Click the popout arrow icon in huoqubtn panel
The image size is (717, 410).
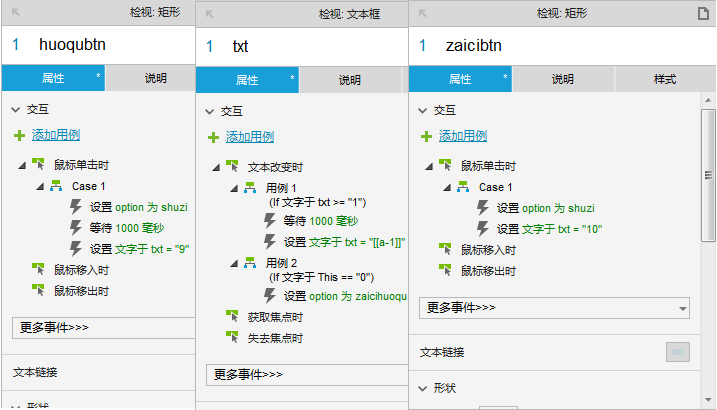coord(16,12)
